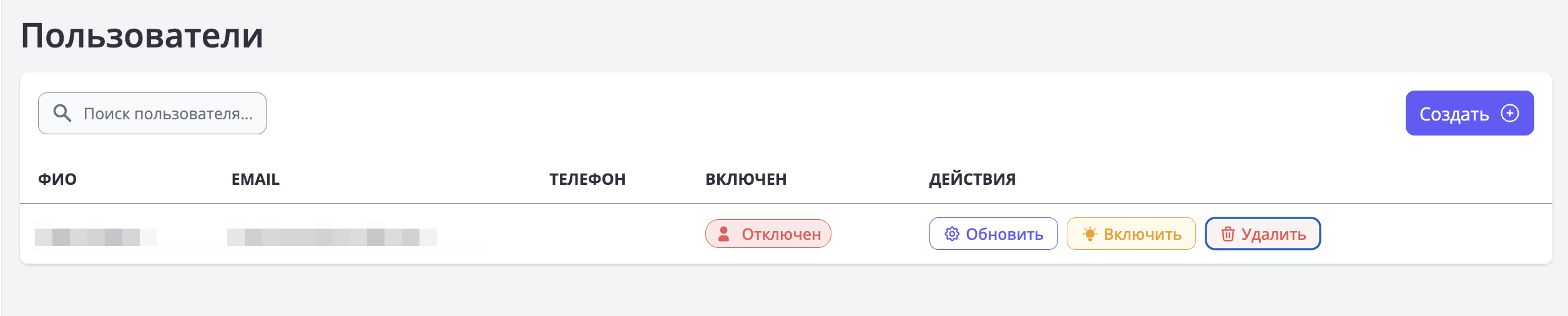Enable the user via the Включить label
This screenshot has width=1568, height=316.
coord(1142,234)
